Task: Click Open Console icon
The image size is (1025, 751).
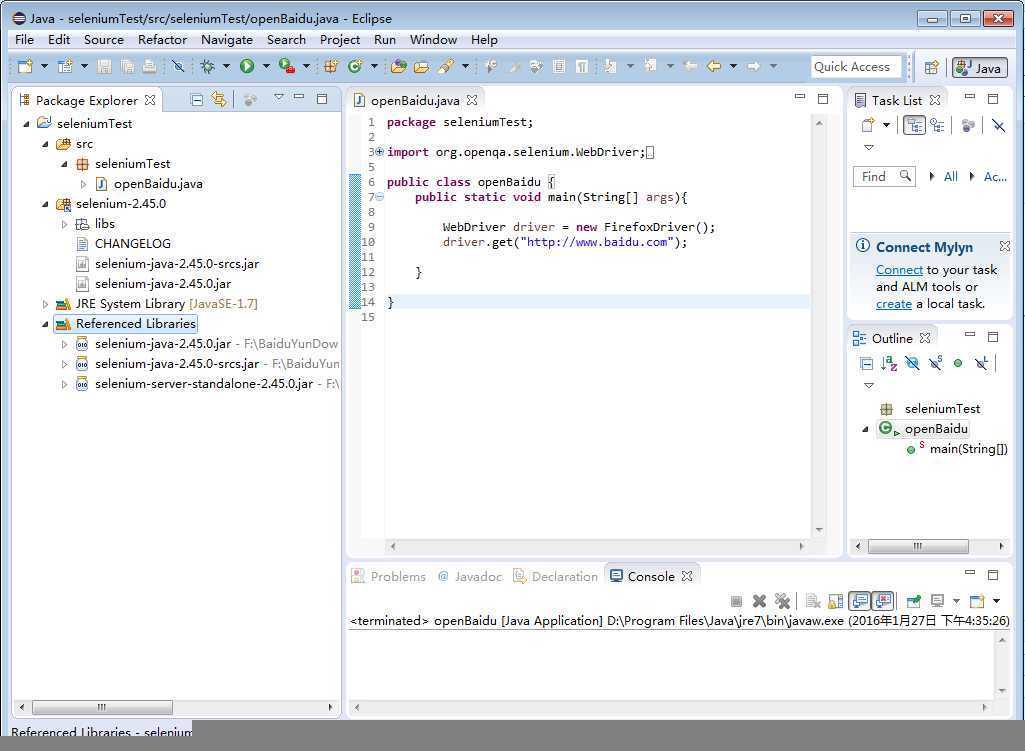Action: click(x=977, y=601)
